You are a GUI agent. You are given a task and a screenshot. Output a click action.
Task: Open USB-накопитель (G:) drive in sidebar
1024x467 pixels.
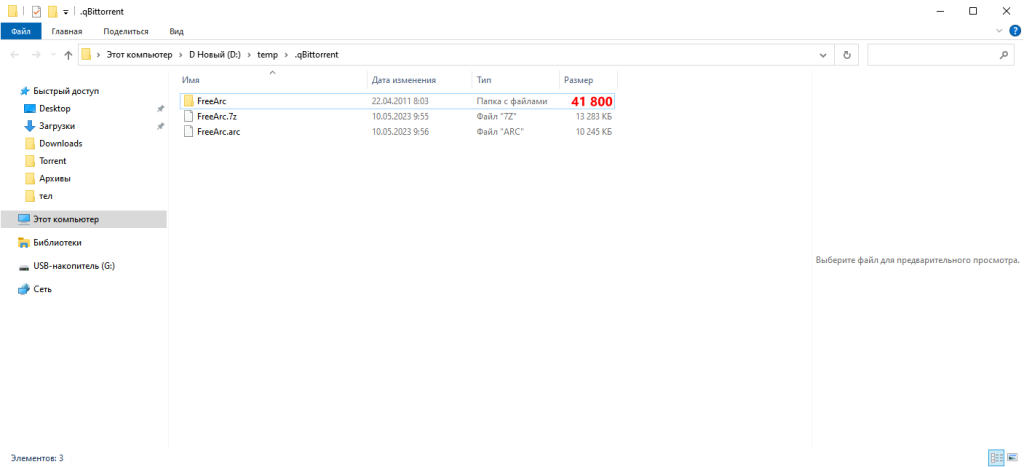click(x=75, y=266)
